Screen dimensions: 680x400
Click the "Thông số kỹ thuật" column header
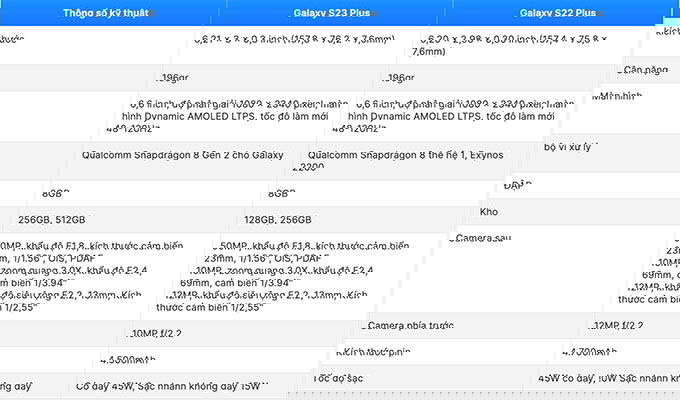coord(106,13)
